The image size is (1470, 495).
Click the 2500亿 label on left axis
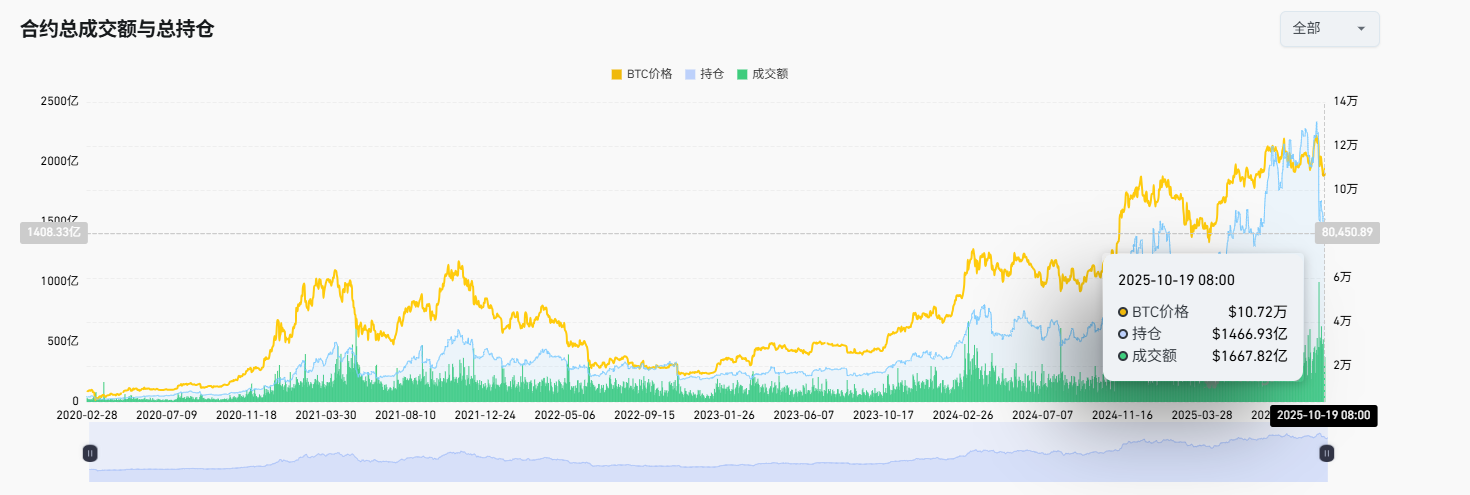tap(59, 101)
